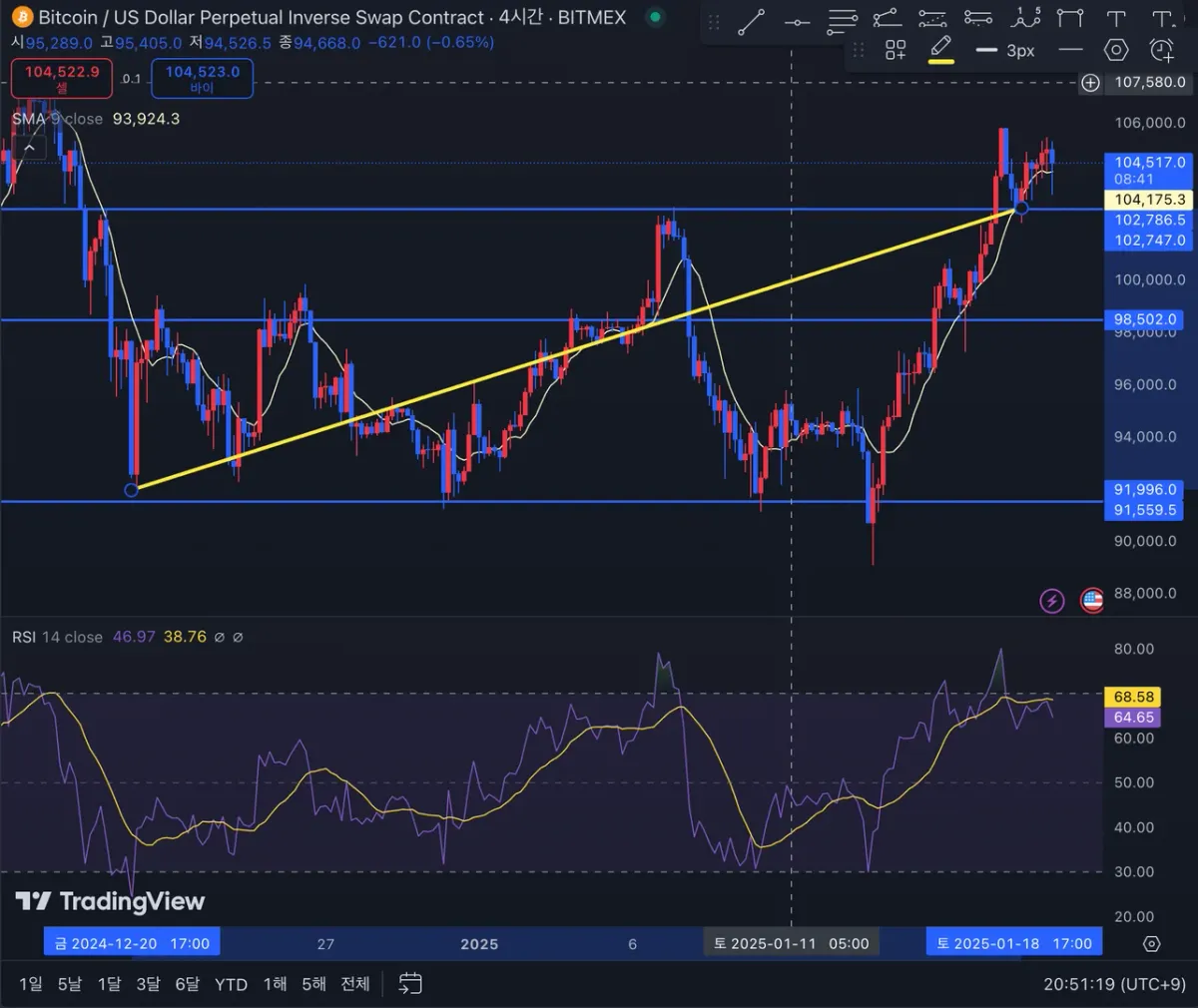Click the 2025-01-18 17:00 date label
The height and width of the screenshot is (1008, 1198).
tap(1014, 943)
